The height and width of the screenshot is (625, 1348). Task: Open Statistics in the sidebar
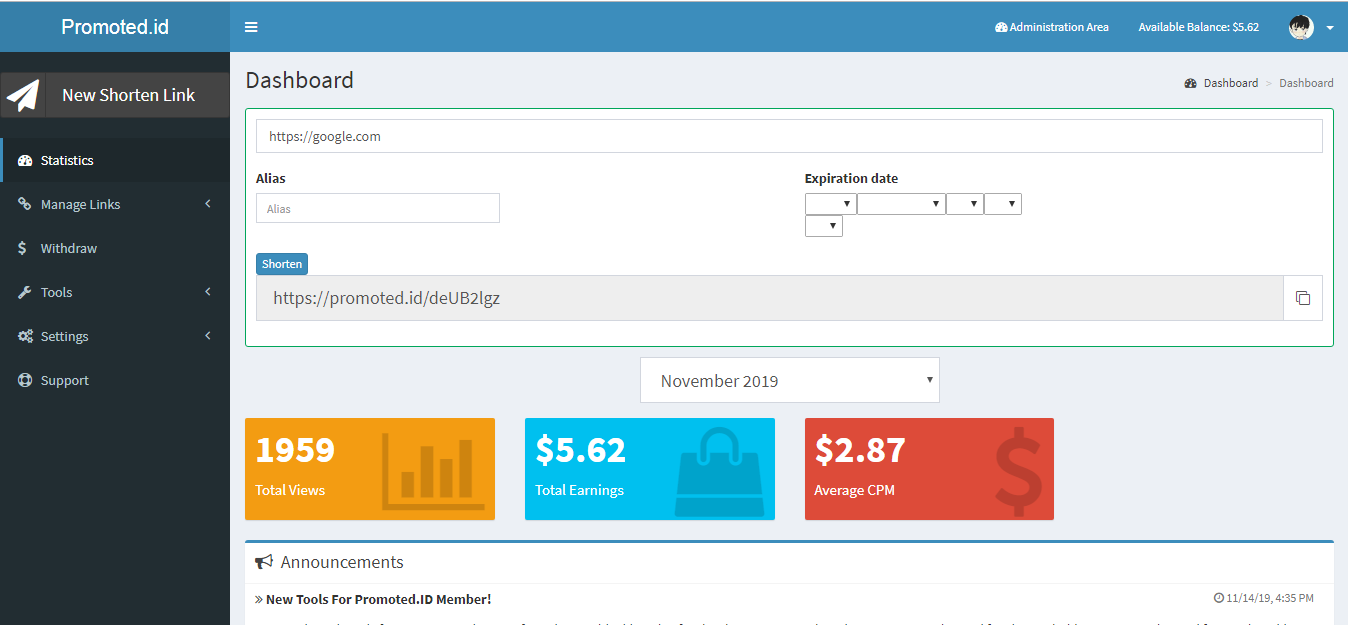click(115, 160)
